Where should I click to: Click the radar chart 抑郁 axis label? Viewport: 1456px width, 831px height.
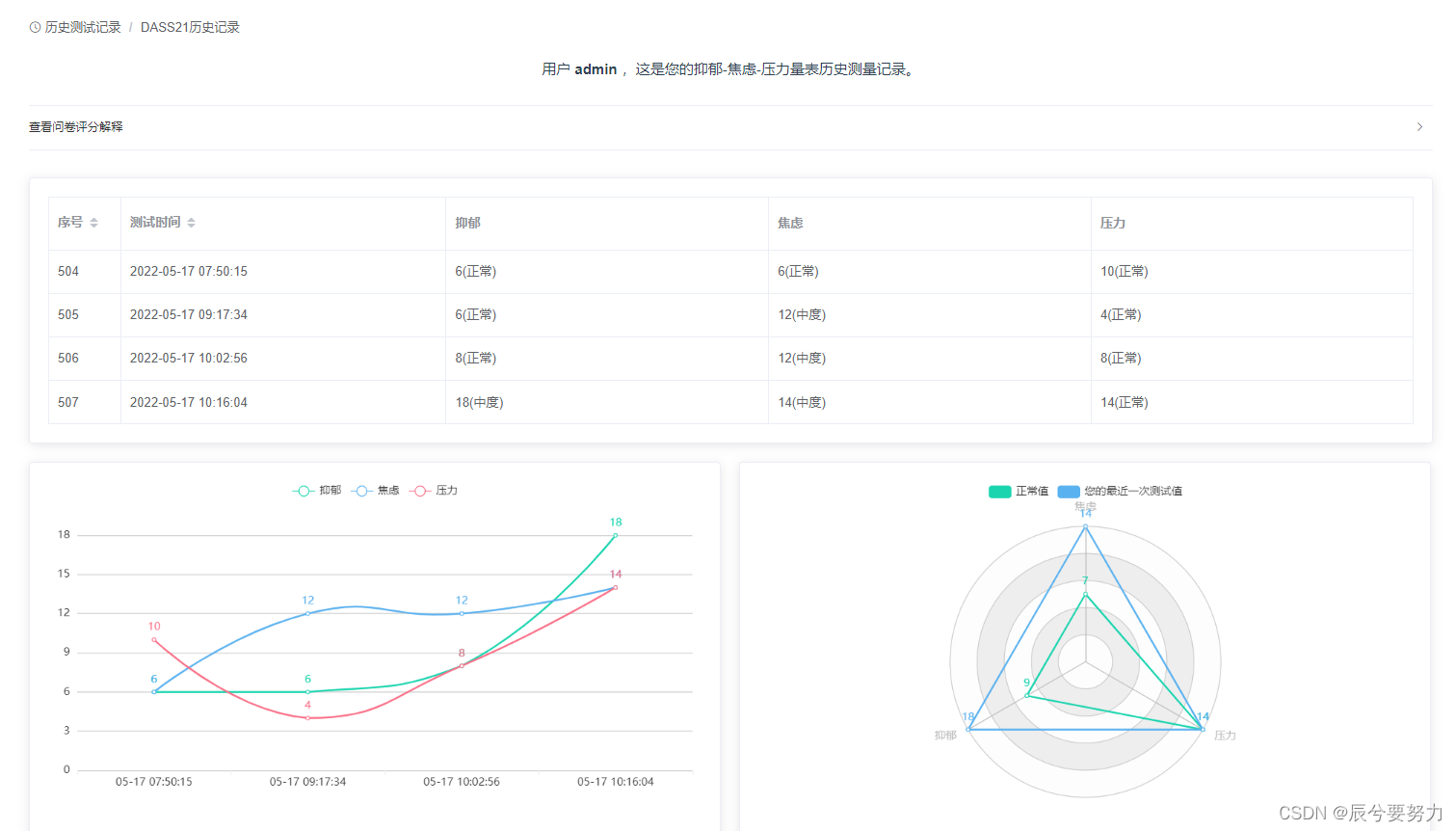[x=945, y=736]
